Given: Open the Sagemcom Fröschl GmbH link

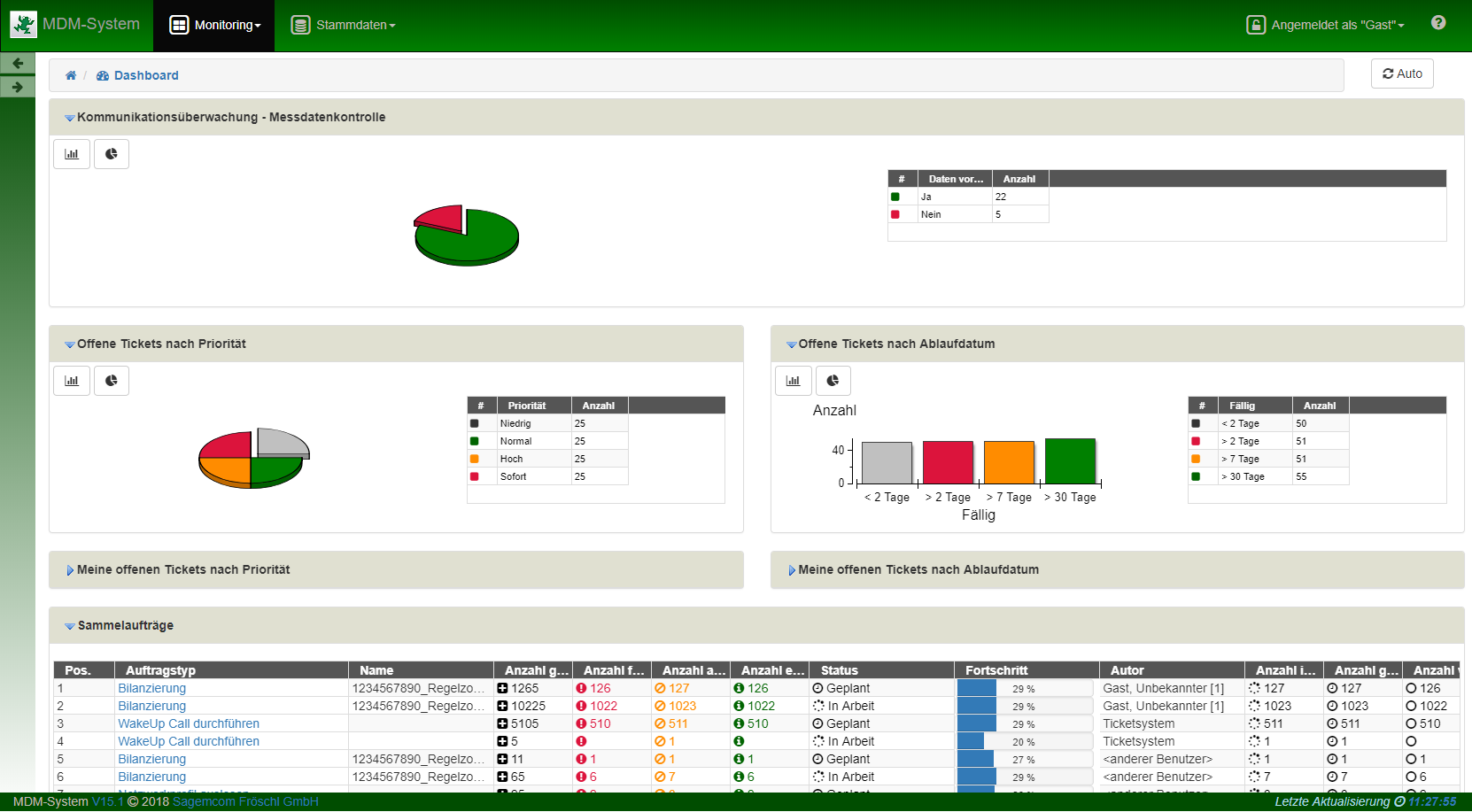Looking at the screenshot, I should click(x=245, y=801).
